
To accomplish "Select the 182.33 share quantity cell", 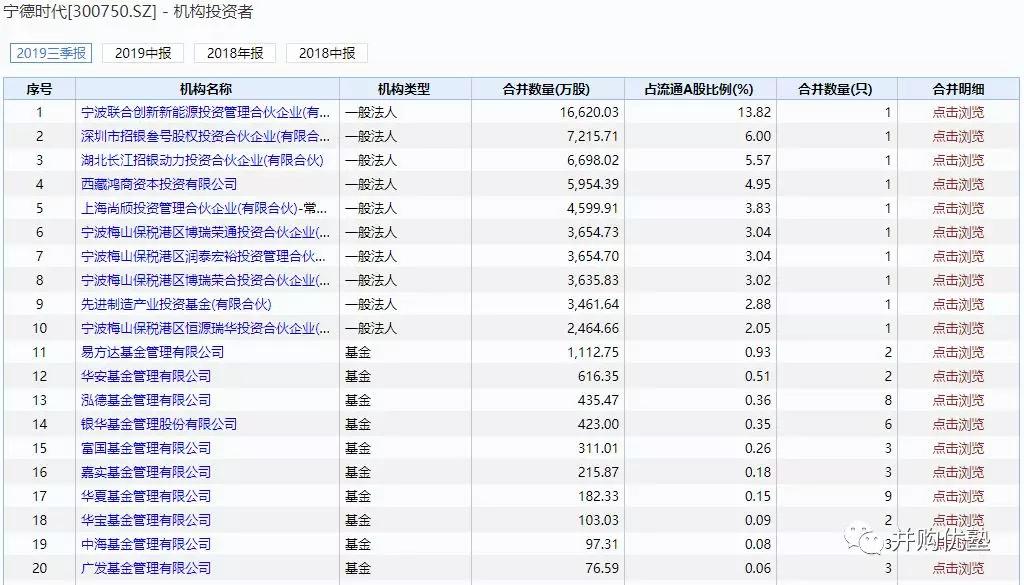I will (598, 496).
